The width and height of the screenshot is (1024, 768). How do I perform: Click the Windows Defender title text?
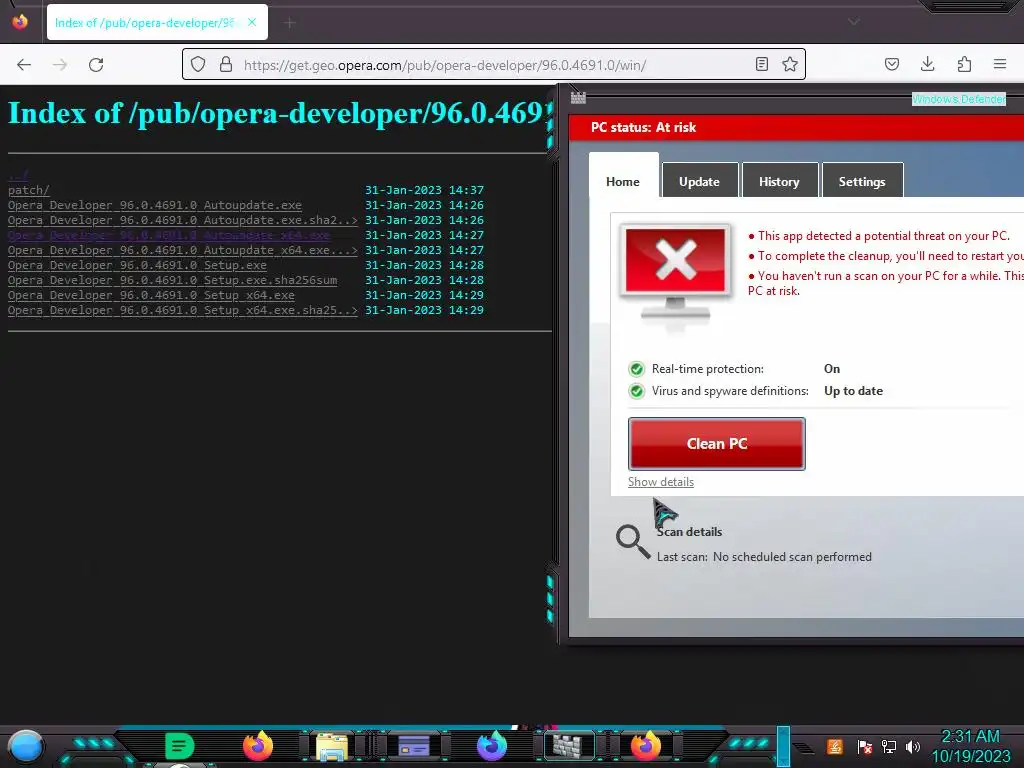[x=959, y=99]
